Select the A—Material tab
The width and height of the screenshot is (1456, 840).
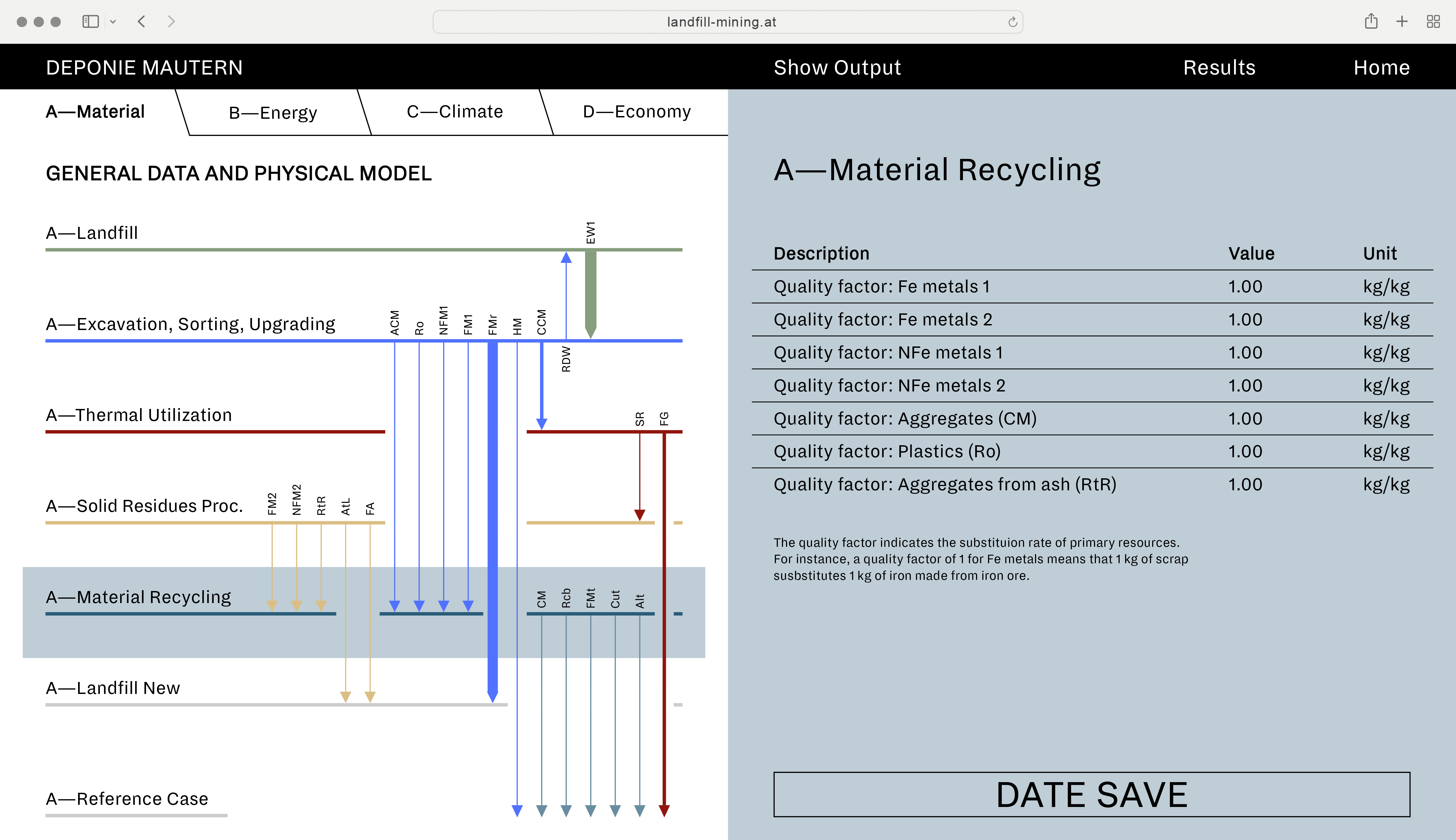coord(95,111)
